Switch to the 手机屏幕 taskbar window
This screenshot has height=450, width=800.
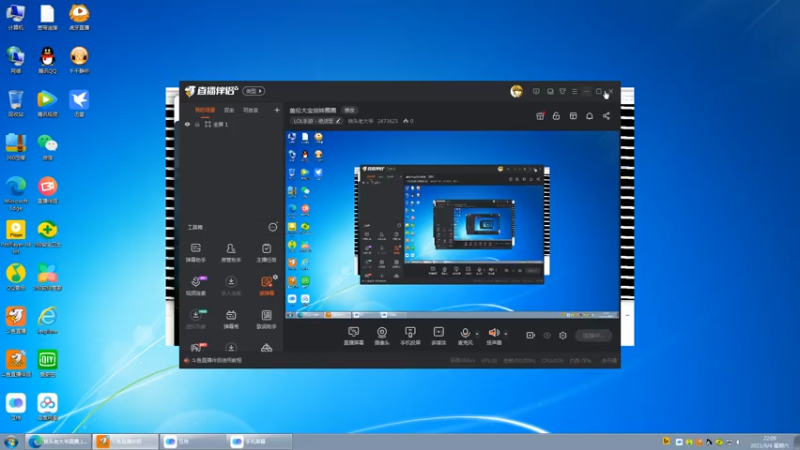pyautogui.click(x=260, y=441)
